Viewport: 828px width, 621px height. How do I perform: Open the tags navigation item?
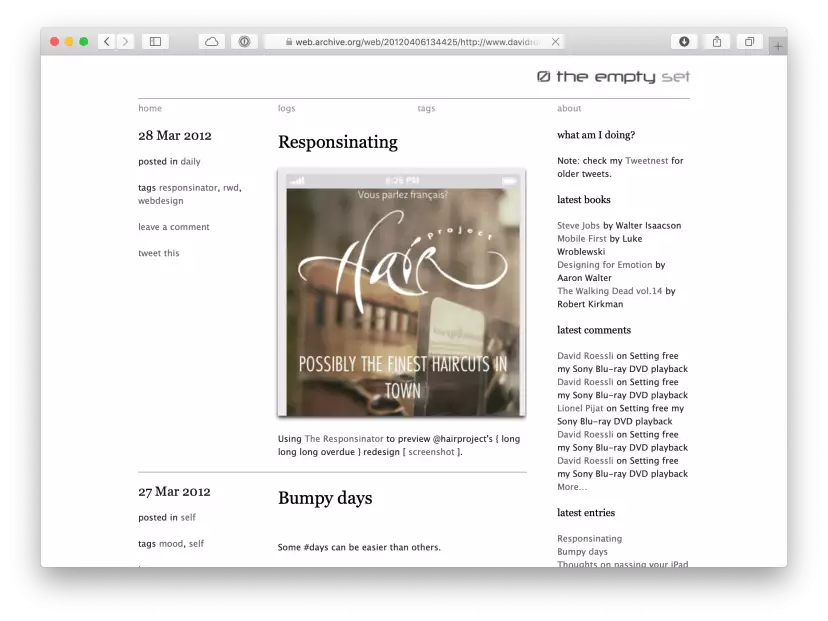point(426,108)
